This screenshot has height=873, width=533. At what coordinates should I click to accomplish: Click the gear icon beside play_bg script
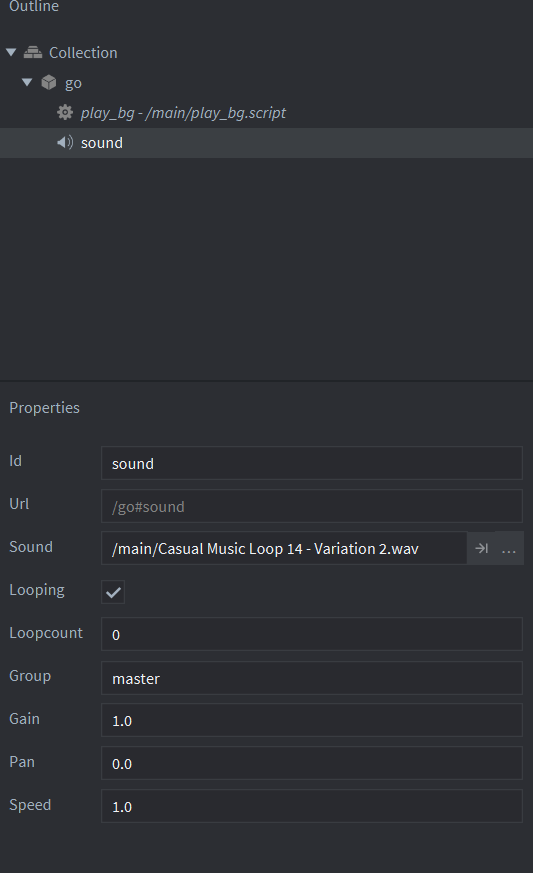65,112
